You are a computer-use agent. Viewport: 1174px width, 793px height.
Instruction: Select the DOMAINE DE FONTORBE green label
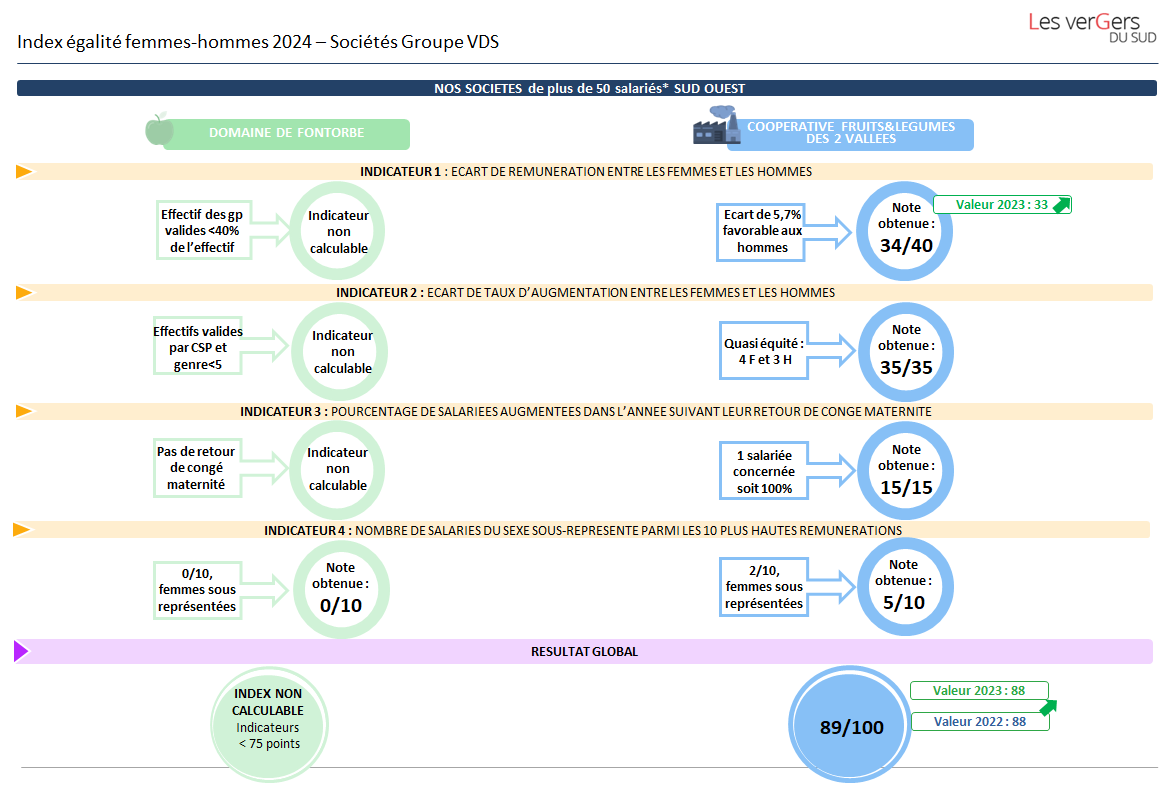pyautogui.click(x=287, y=133)
